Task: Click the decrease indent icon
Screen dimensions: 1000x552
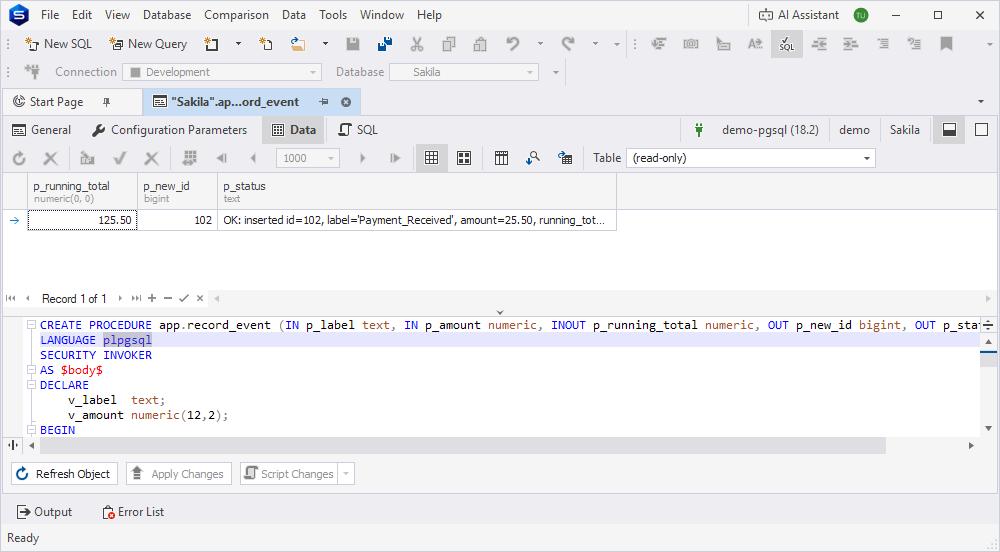Action: 819,44
